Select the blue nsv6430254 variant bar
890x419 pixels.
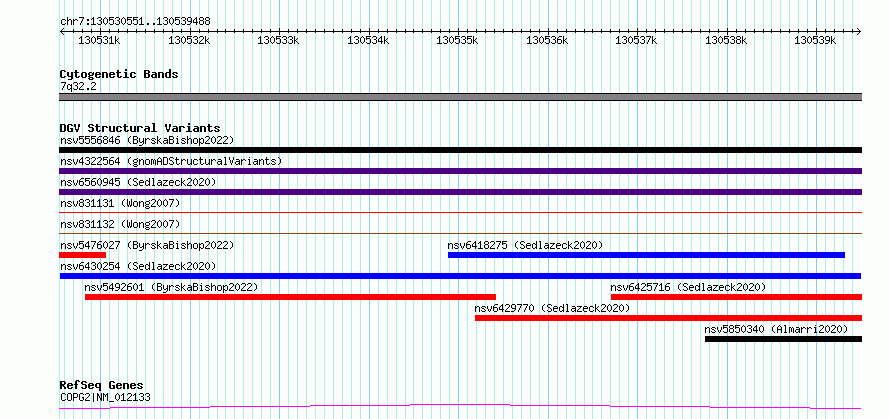[460, 276]
